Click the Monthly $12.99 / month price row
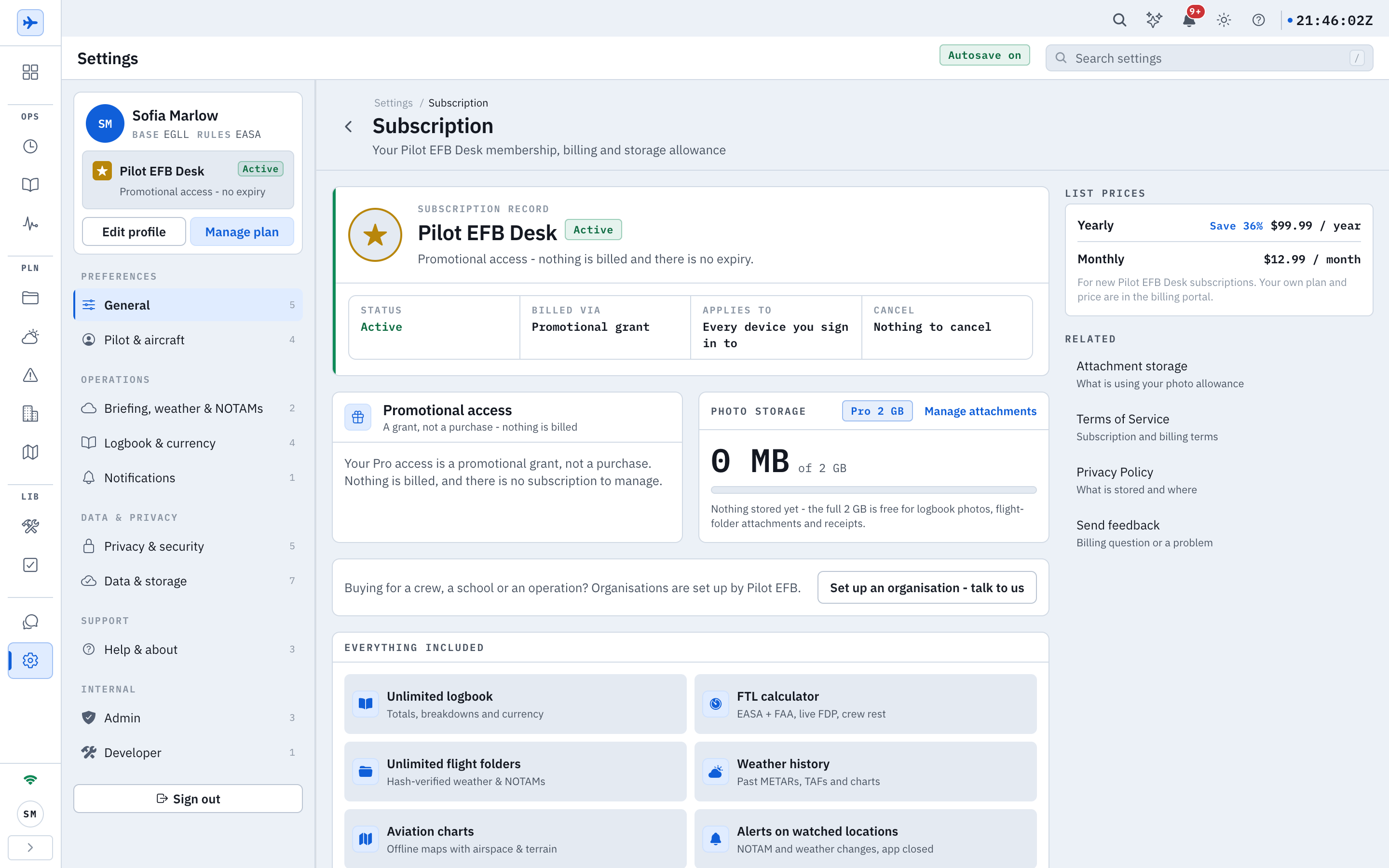The width and height of the screenshot is (1389, 868). (x=1219, y=259)
